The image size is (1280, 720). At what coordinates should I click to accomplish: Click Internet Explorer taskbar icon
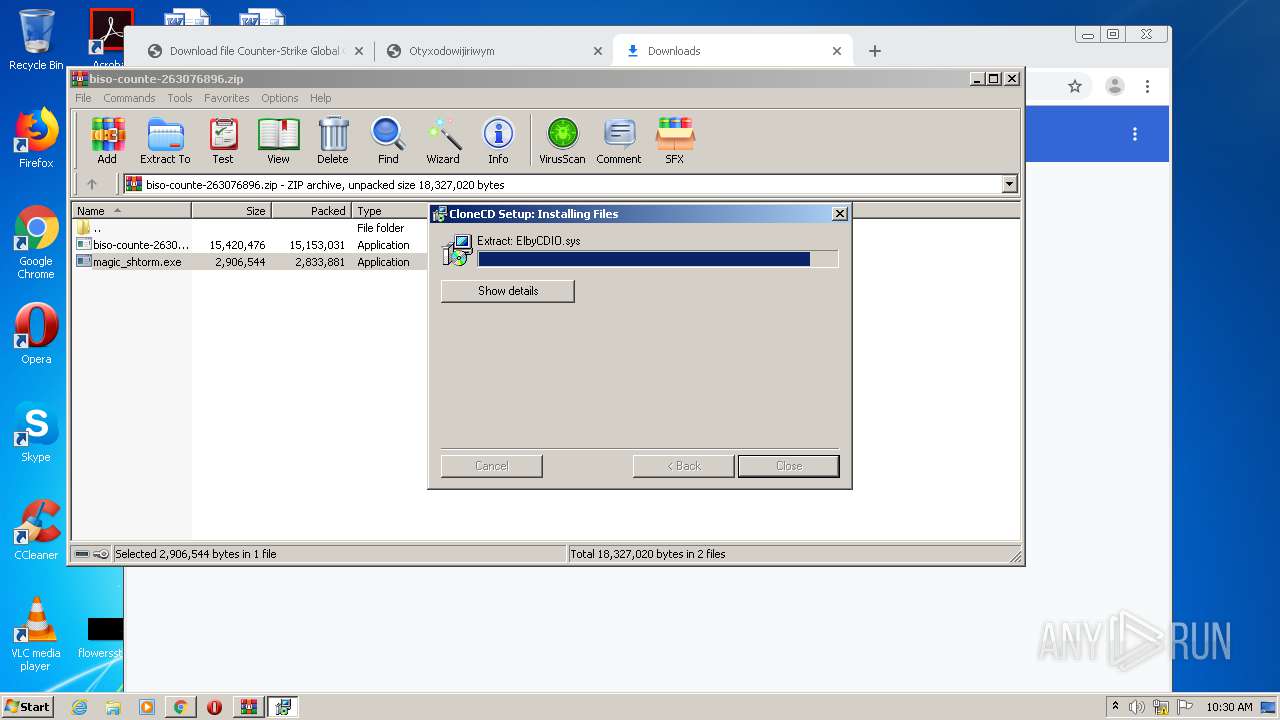[x=79, y=707]
